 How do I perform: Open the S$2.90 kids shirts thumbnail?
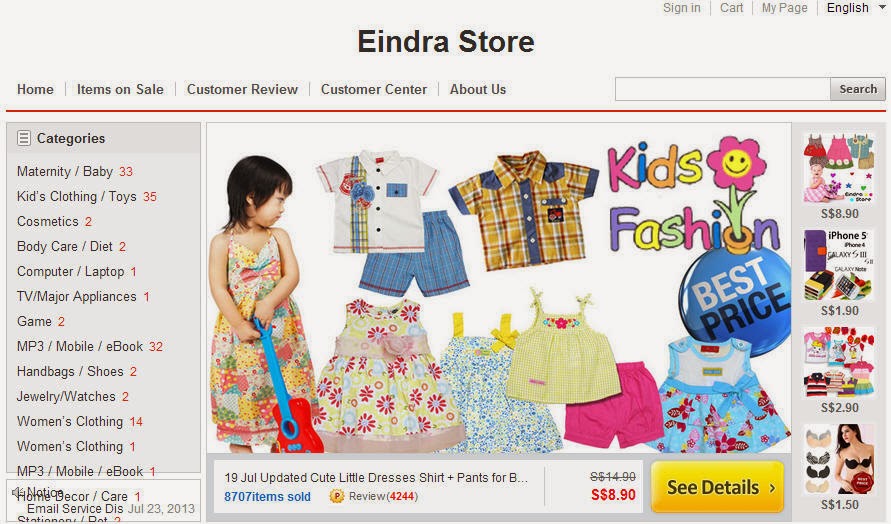point(839,362)
